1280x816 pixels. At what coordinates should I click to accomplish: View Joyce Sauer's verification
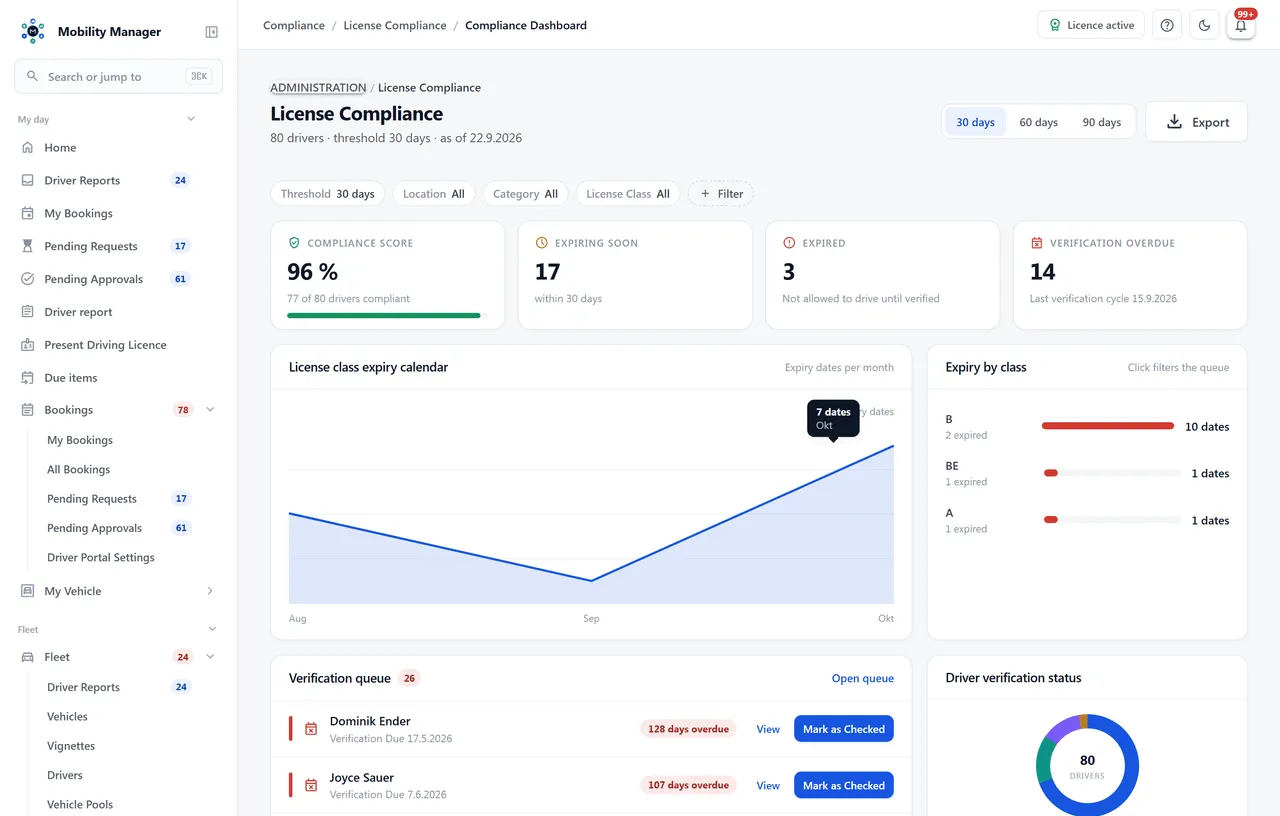tap(768, 786)
